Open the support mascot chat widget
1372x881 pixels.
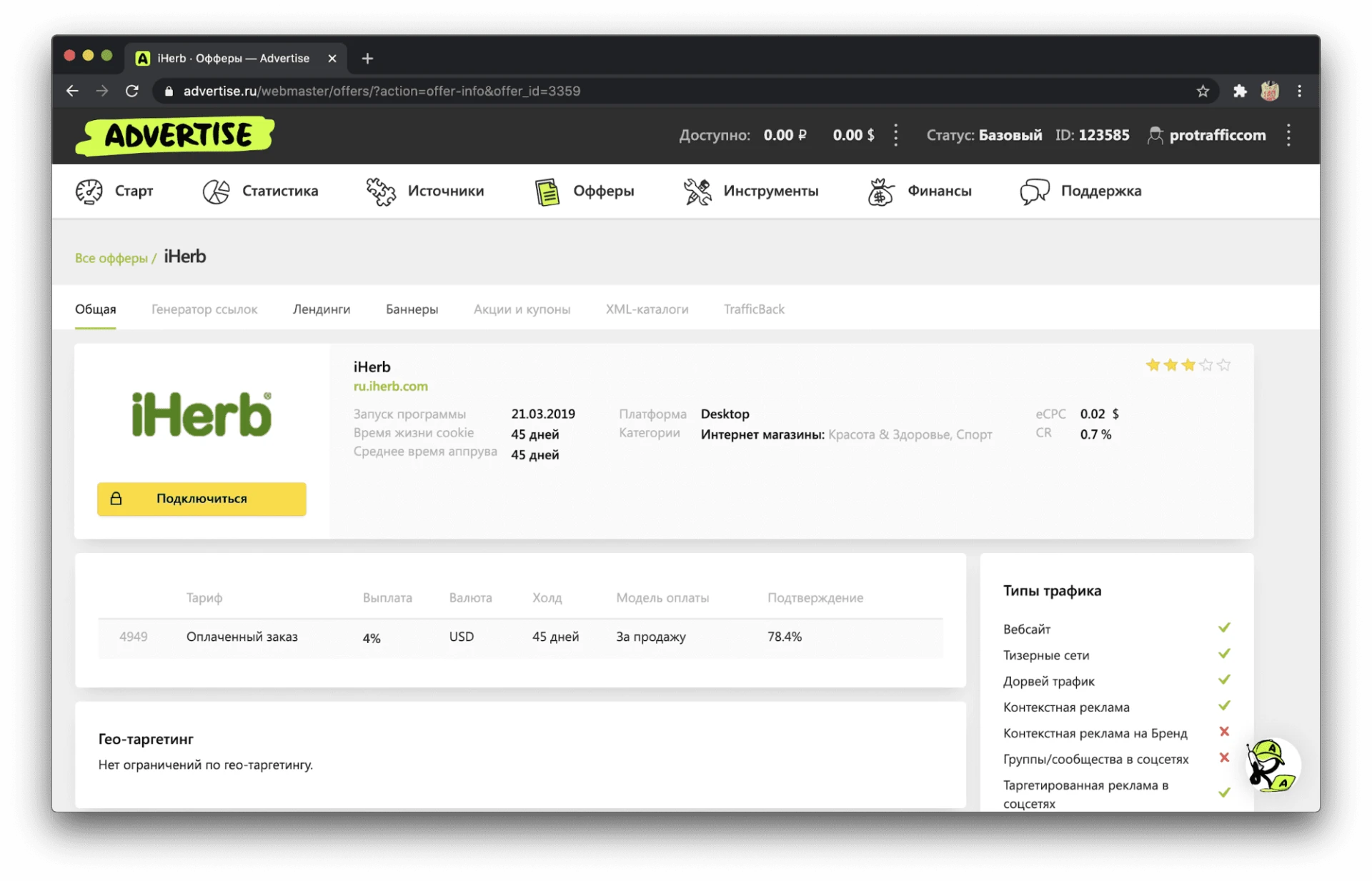(x=1272, y=766)
